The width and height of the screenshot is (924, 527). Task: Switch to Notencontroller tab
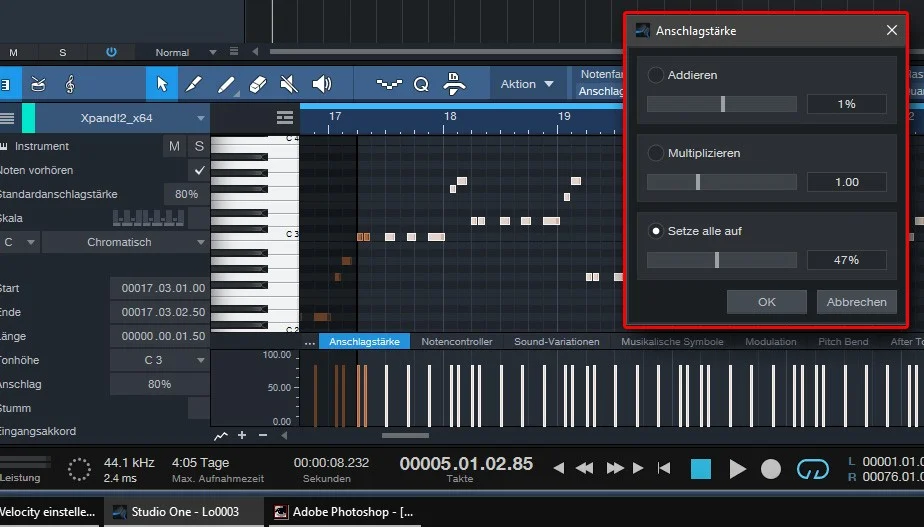(457, 342)
